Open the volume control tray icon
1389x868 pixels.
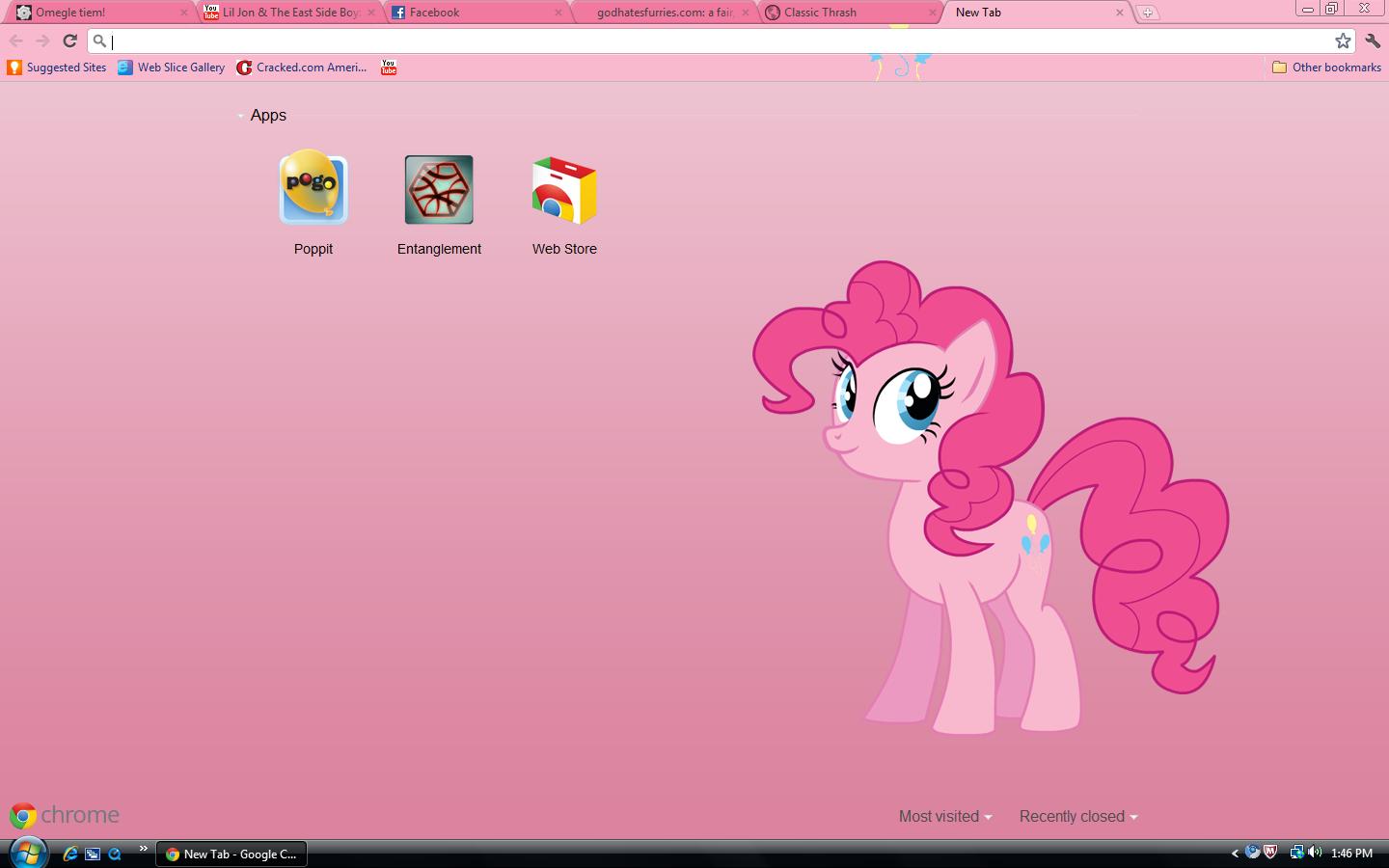point(1315,853)
